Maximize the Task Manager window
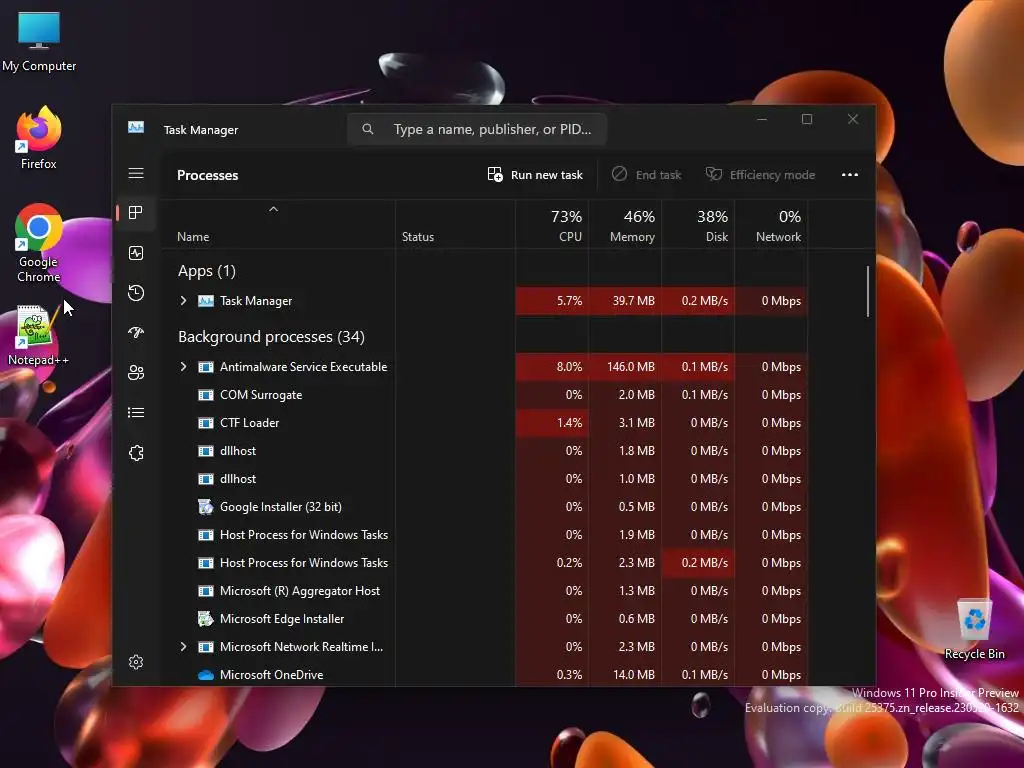This screenshot has height=768, width=1024. pyautogui.click(x=807, y=119)
